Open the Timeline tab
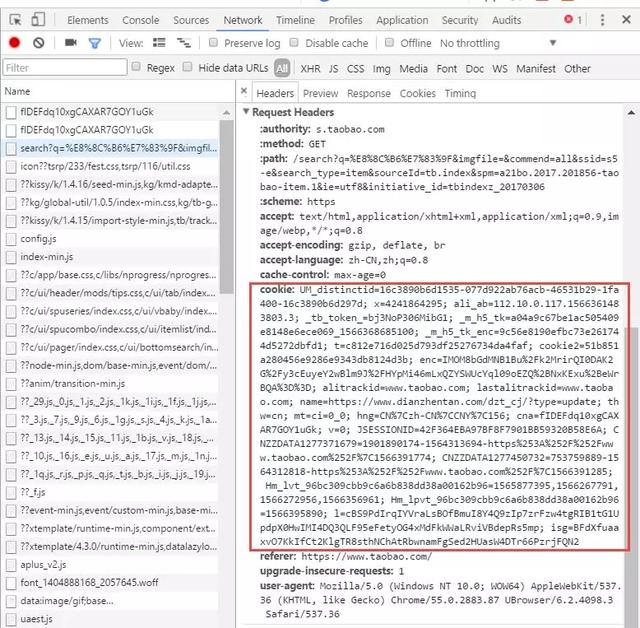The image size is (640, 628). 296,20
